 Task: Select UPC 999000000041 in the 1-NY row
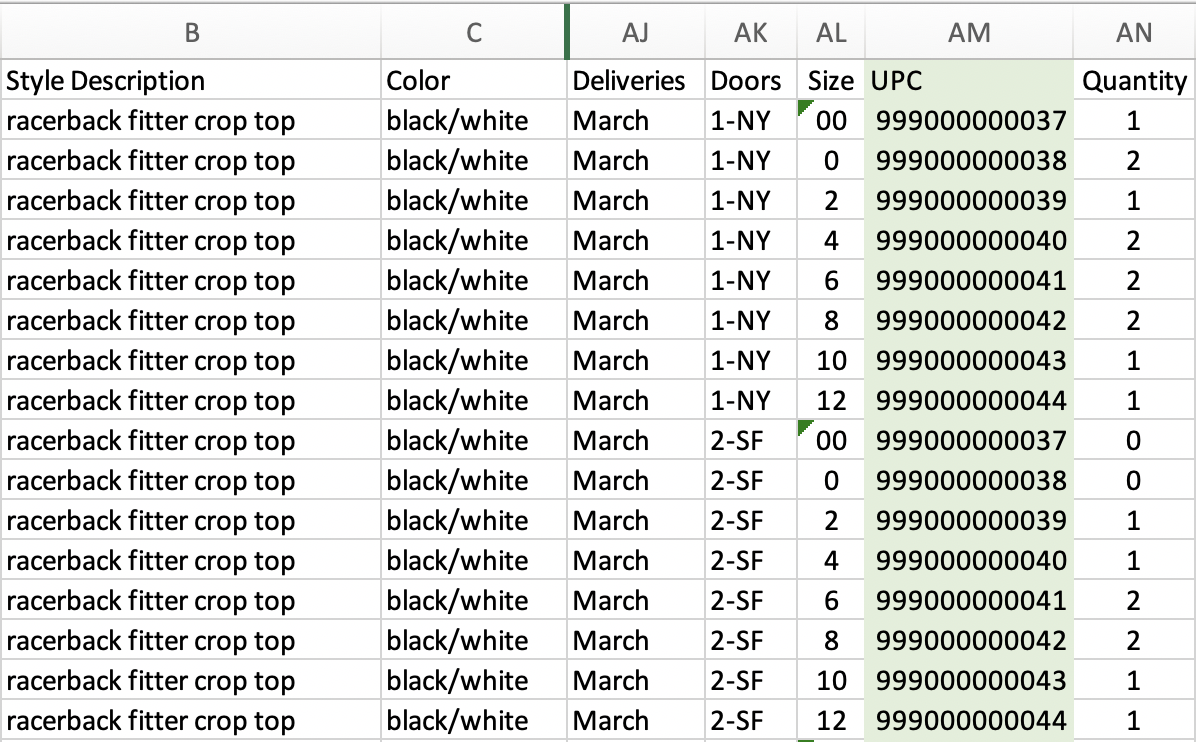pos(969,281)
